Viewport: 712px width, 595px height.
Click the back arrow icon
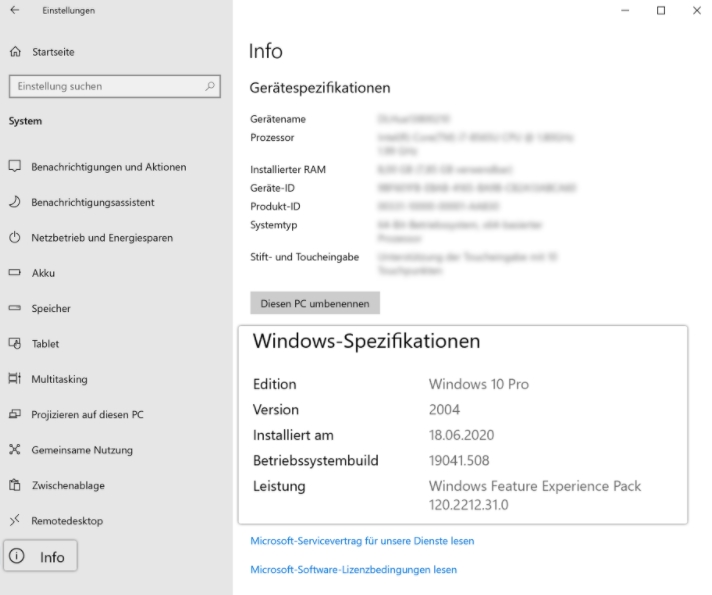[x=15, y=10]
